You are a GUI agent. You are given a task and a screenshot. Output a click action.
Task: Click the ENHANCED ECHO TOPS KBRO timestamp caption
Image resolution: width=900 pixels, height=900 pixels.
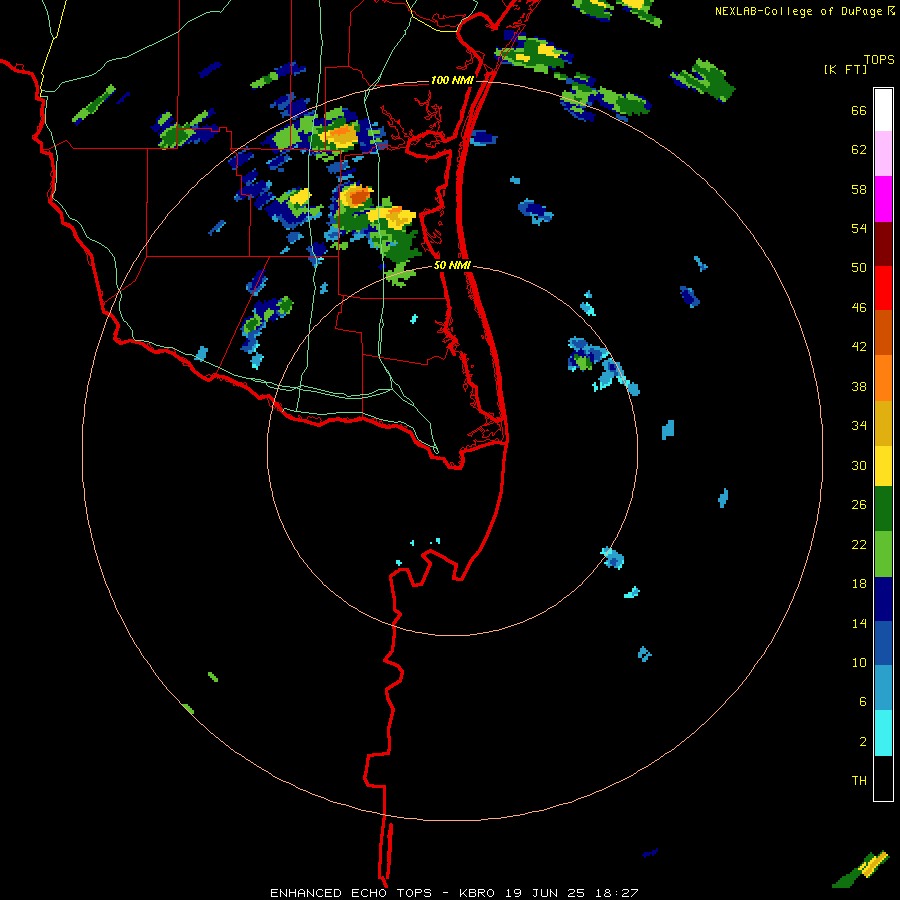tap(454, 893)
